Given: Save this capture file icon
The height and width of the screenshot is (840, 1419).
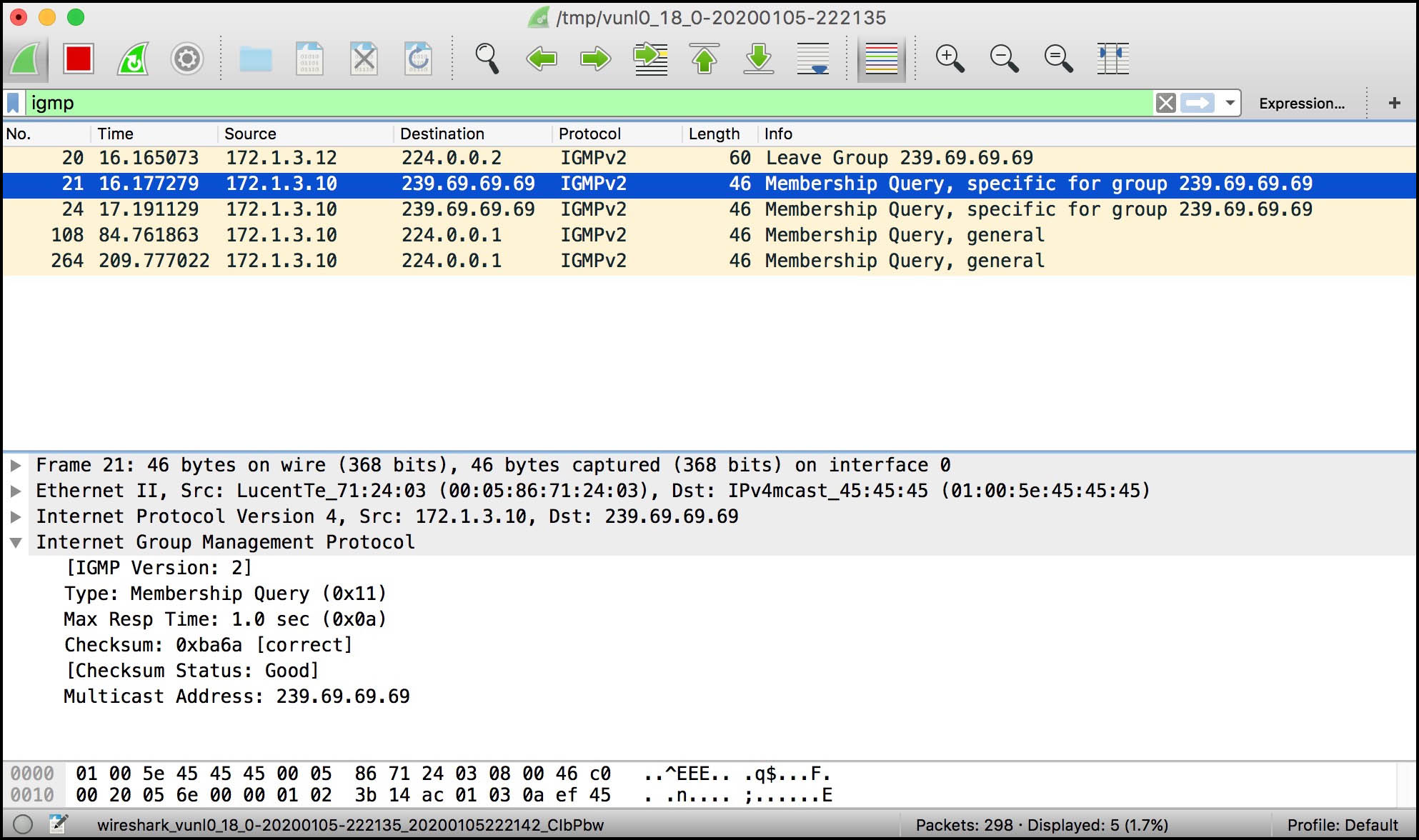Looking at the screenshot, I should pos(309,59).
